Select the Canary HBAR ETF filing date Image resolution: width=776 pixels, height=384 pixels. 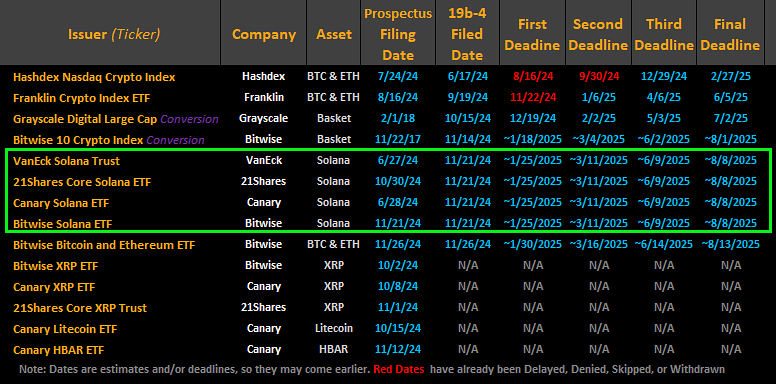pos(398,349)
